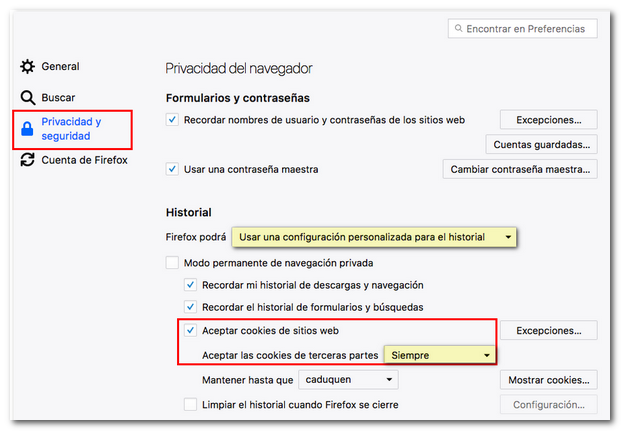Image resolution: width=621 pixels, height=431 pixels.
Task: Open Mantener hasta que caduquen dropdown
Action: (x=348, y=380)
